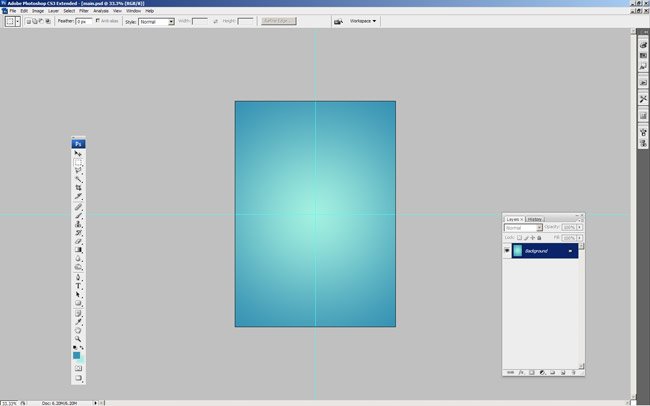650x406 pixels.
Task: Open the layer blend mode dropdown
Action: click(x=523, y=228)
